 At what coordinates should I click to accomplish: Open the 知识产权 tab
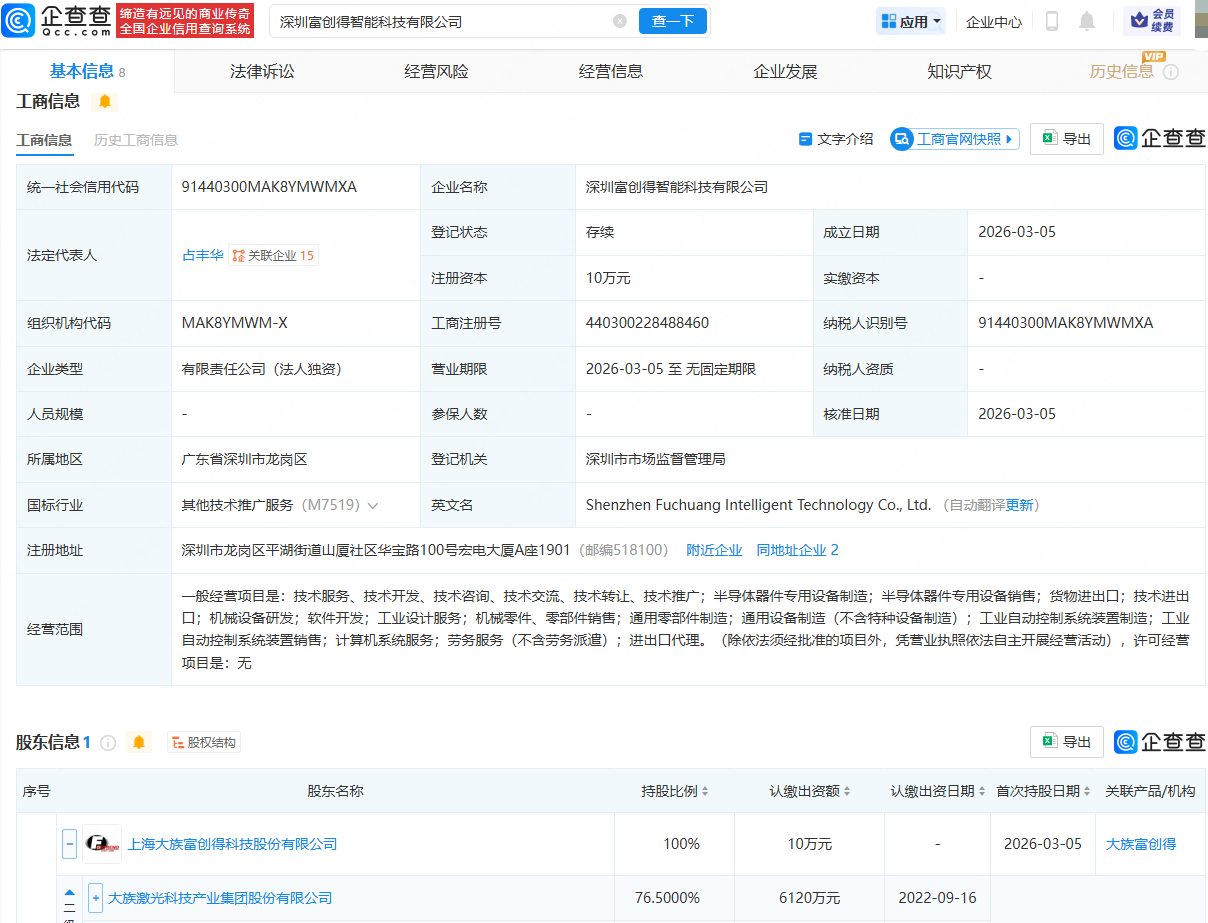pyautogui.click(x=958, y=70)
